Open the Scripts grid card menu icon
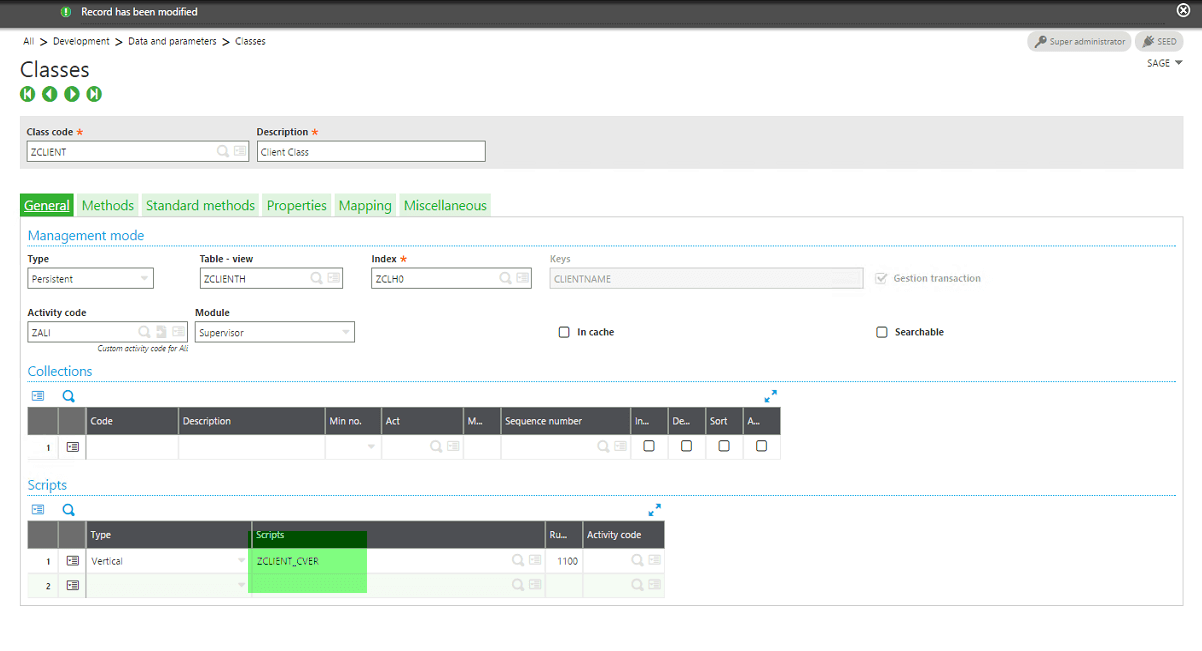The height and width of the screenshot is (651, 1202). pos(38,509)
